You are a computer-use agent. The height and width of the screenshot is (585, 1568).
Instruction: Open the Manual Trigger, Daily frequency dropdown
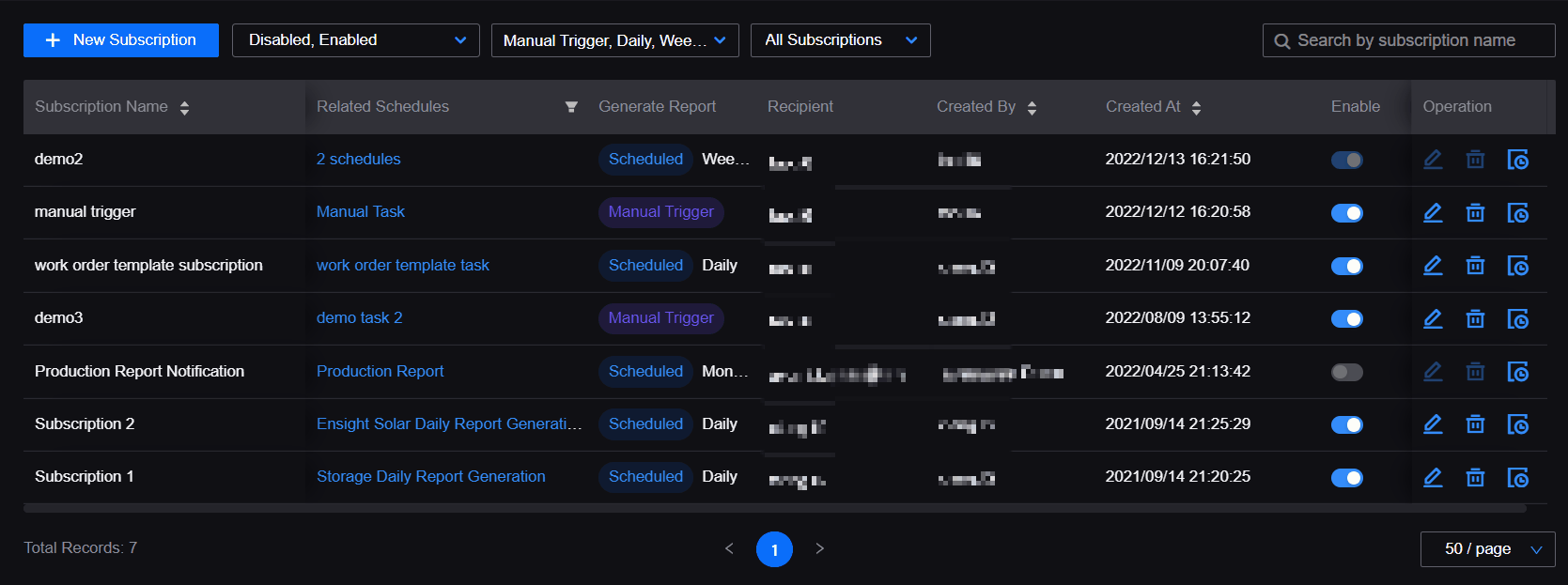(x=615, y=40)
